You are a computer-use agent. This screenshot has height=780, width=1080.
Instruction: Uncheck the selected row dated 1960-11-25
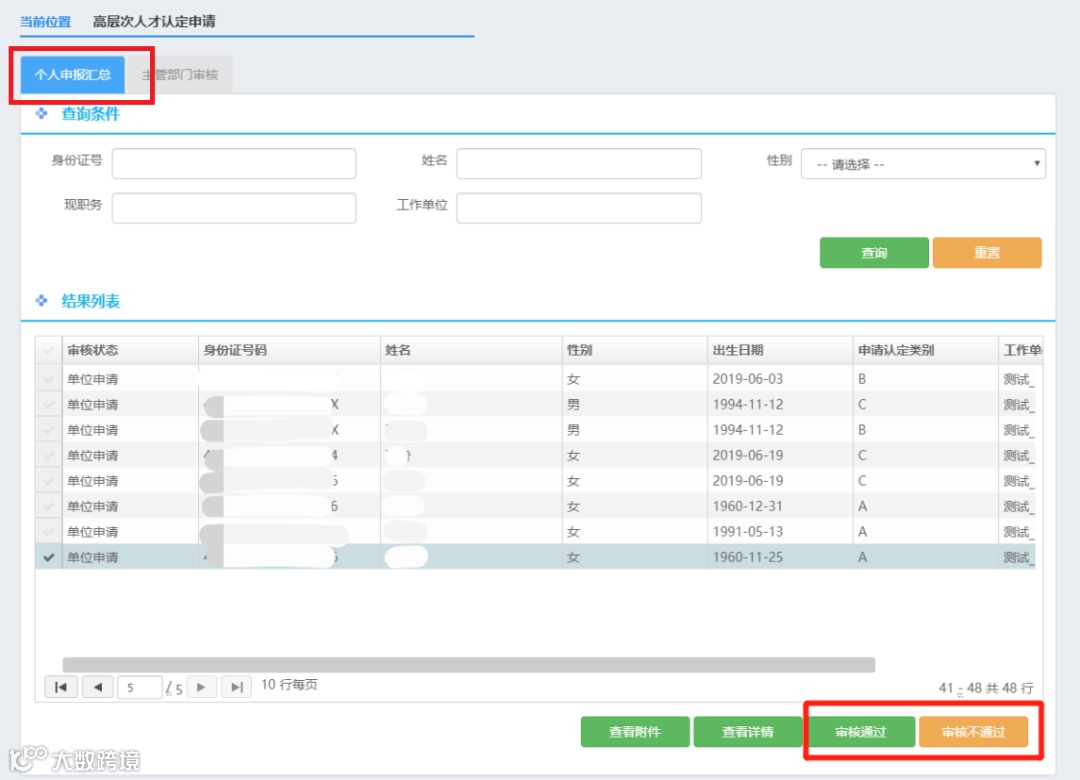pyautogui.click(x=48, y=557)
